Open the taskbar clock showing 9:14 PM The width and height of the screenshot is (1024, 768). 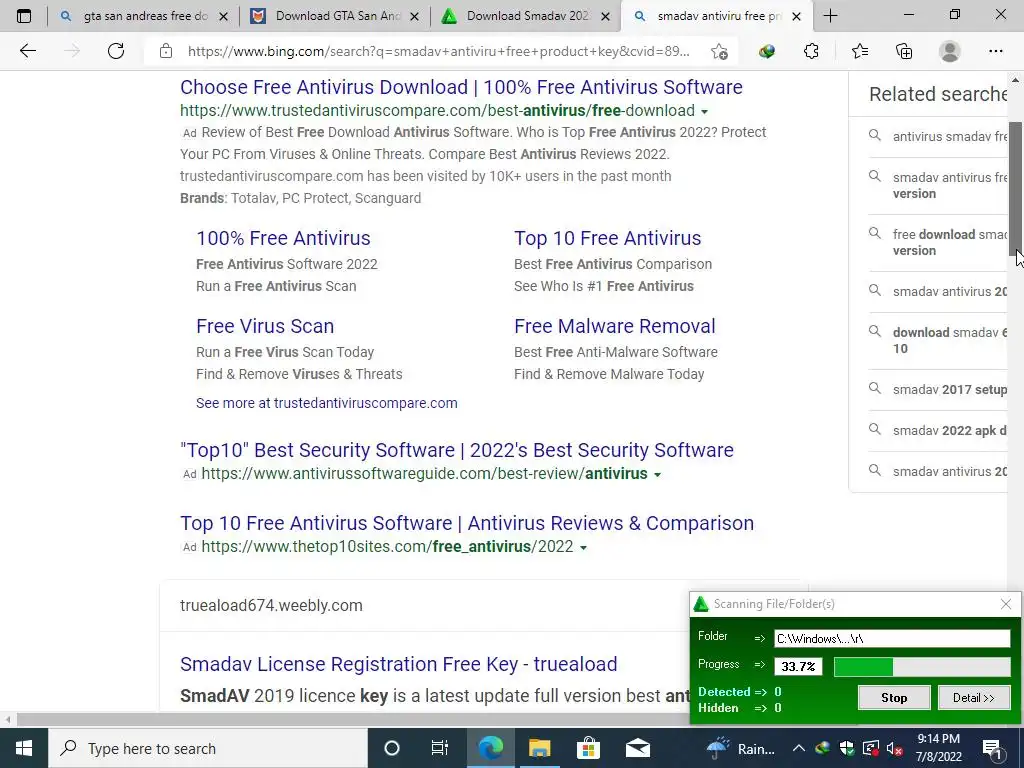[x=938, y=748]
